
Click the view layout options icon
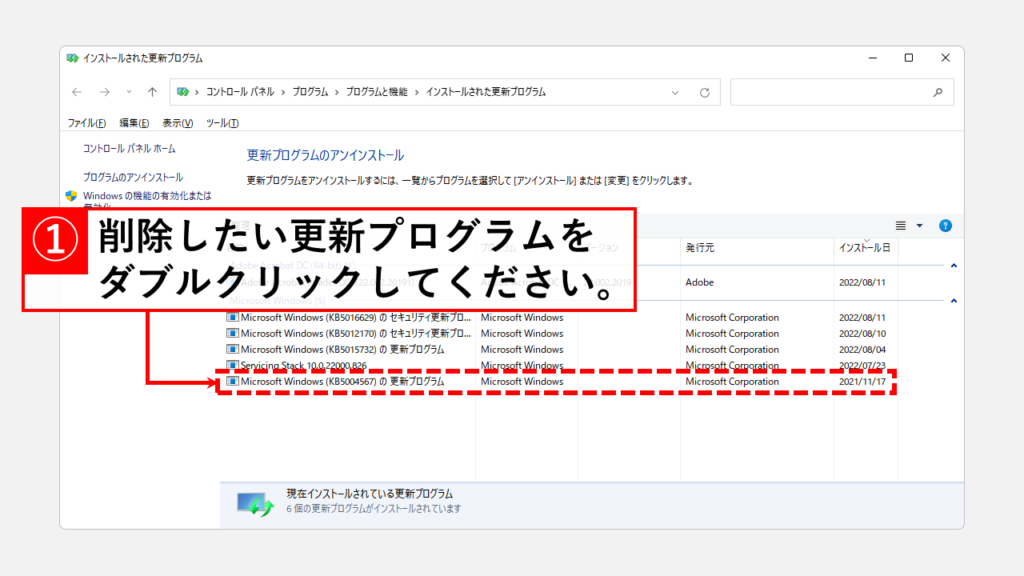(900, 226)
